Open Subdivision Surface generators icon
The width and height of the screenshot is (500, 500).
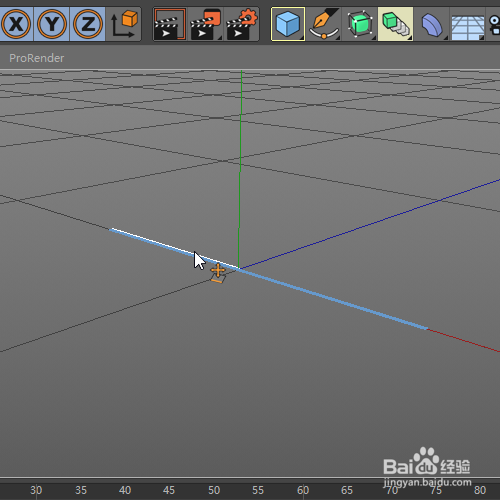tap(360, 24)
